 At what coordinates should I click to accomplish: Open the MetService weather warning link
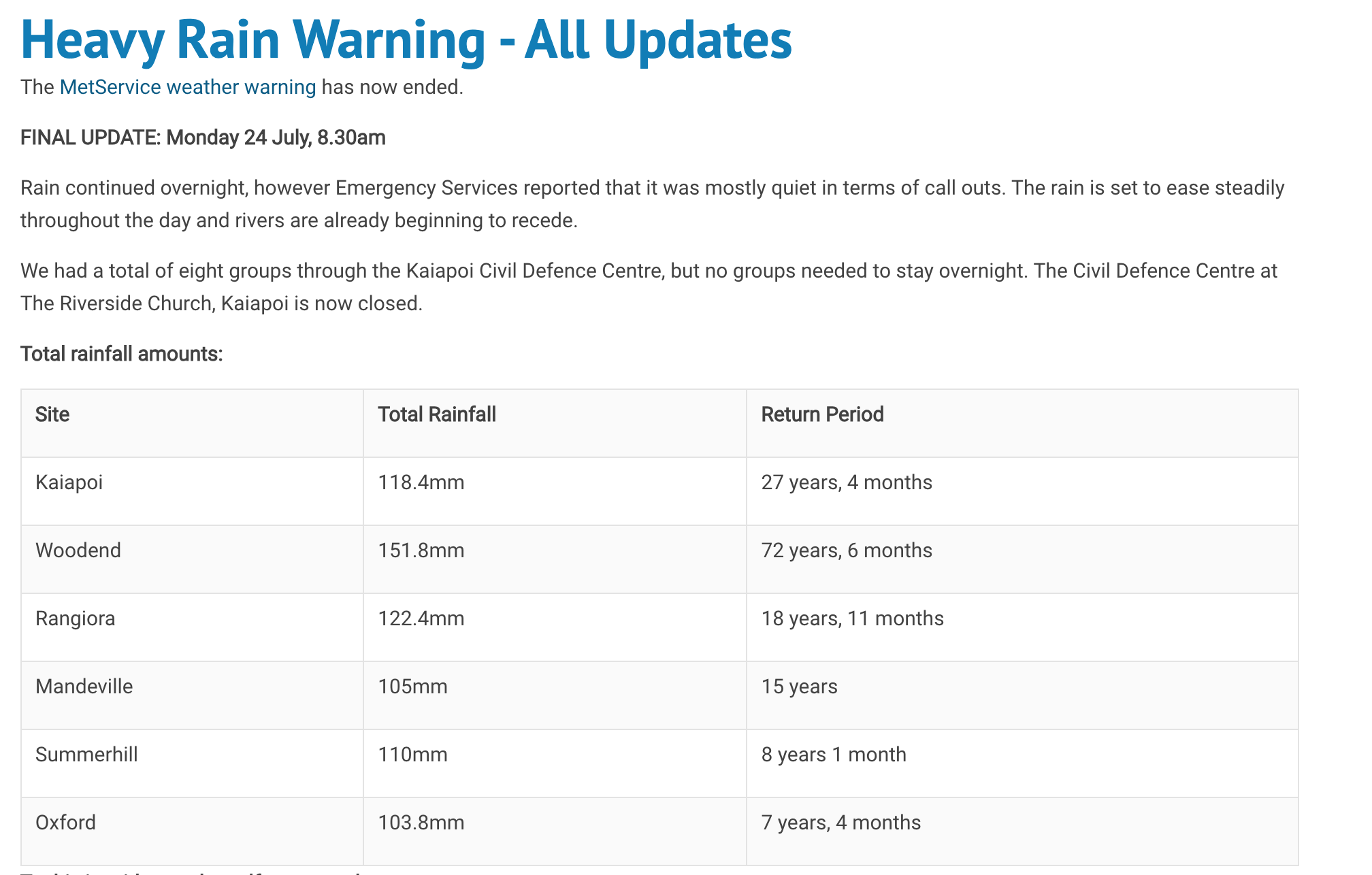pos(188,87)
